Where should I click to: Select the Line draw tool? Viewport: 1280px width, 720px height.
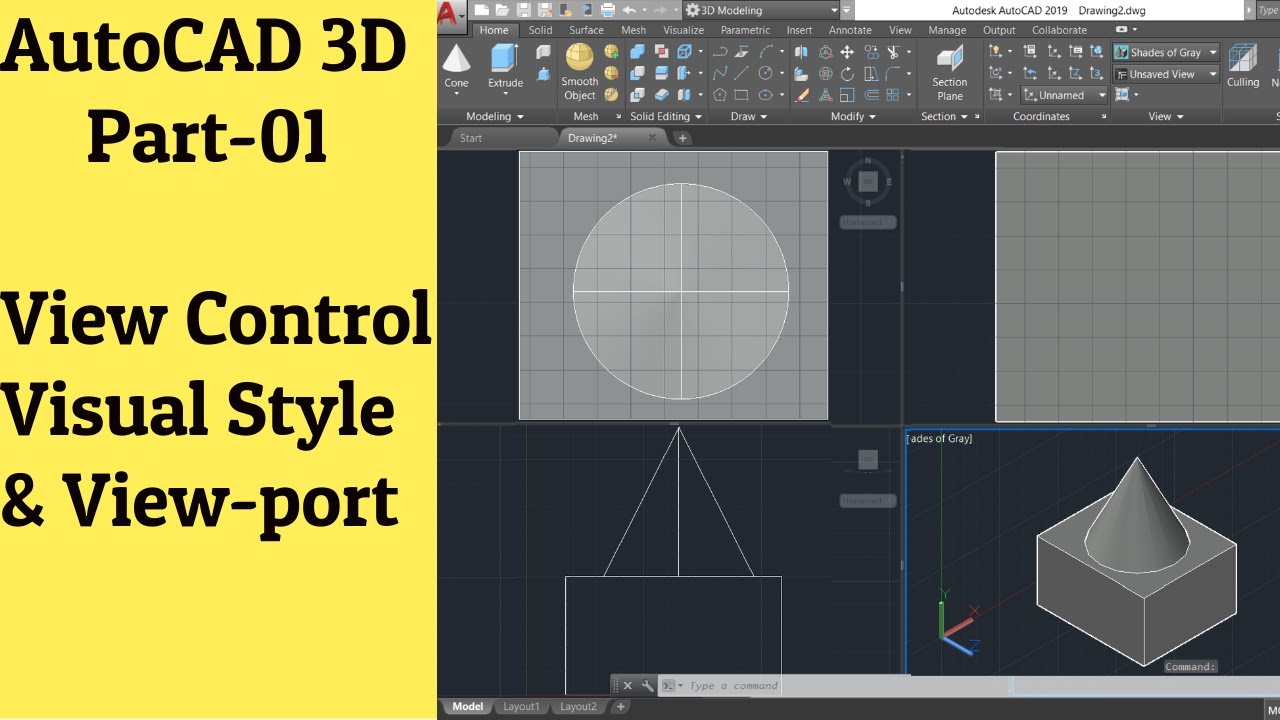(741, 73)
